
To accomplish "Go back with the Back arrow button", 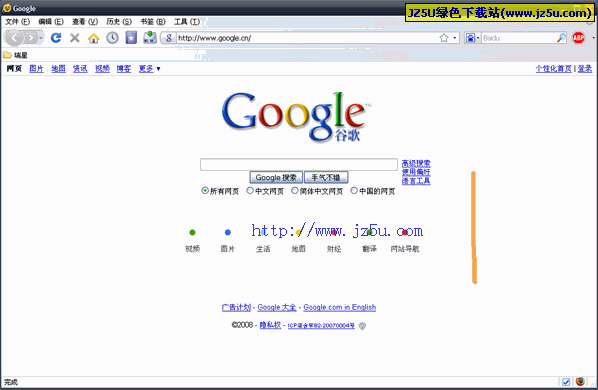I will [14, 38].
